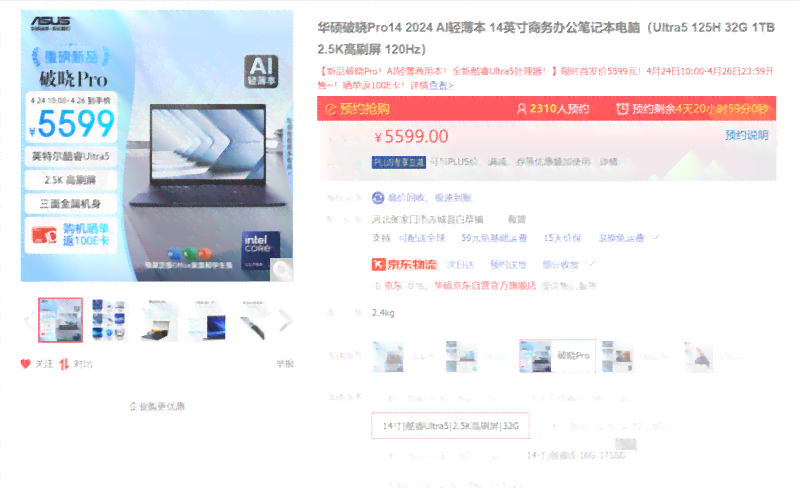
Task: Click the heart 关注 follow icon
Action: point(26,364)
